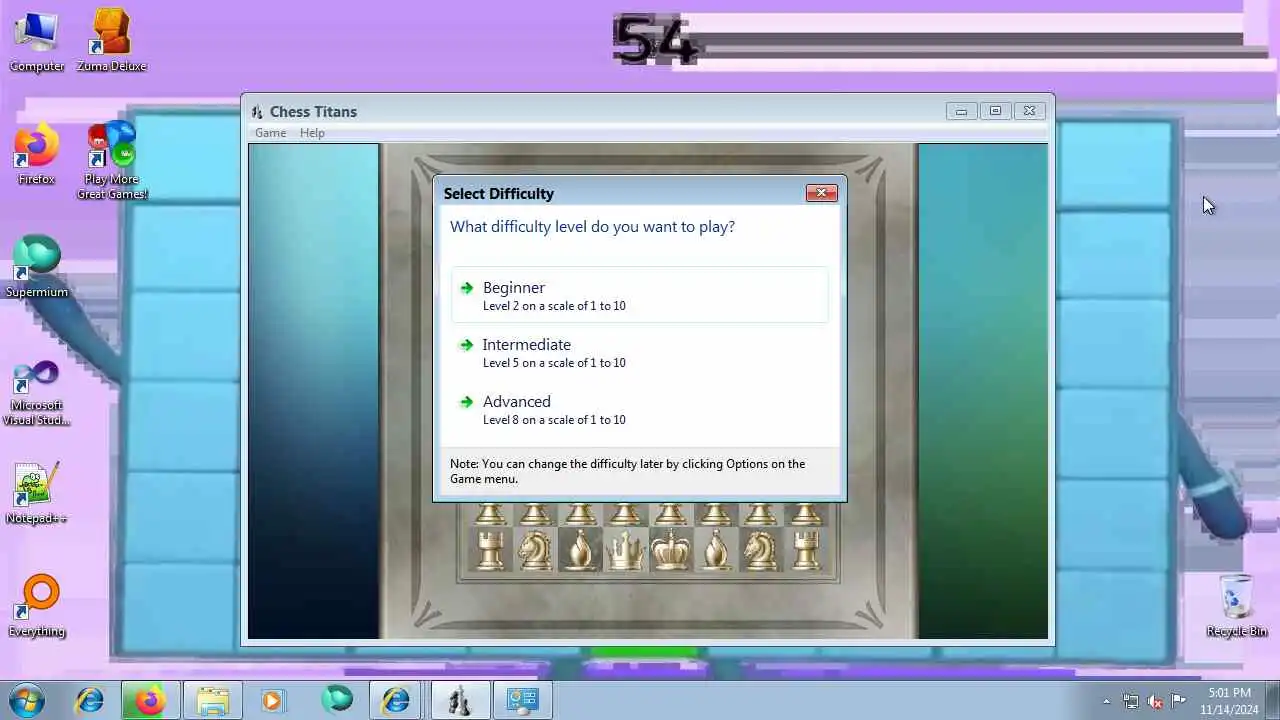
Task: Click the muted volume tray icon
Action: pos(1155,701)
